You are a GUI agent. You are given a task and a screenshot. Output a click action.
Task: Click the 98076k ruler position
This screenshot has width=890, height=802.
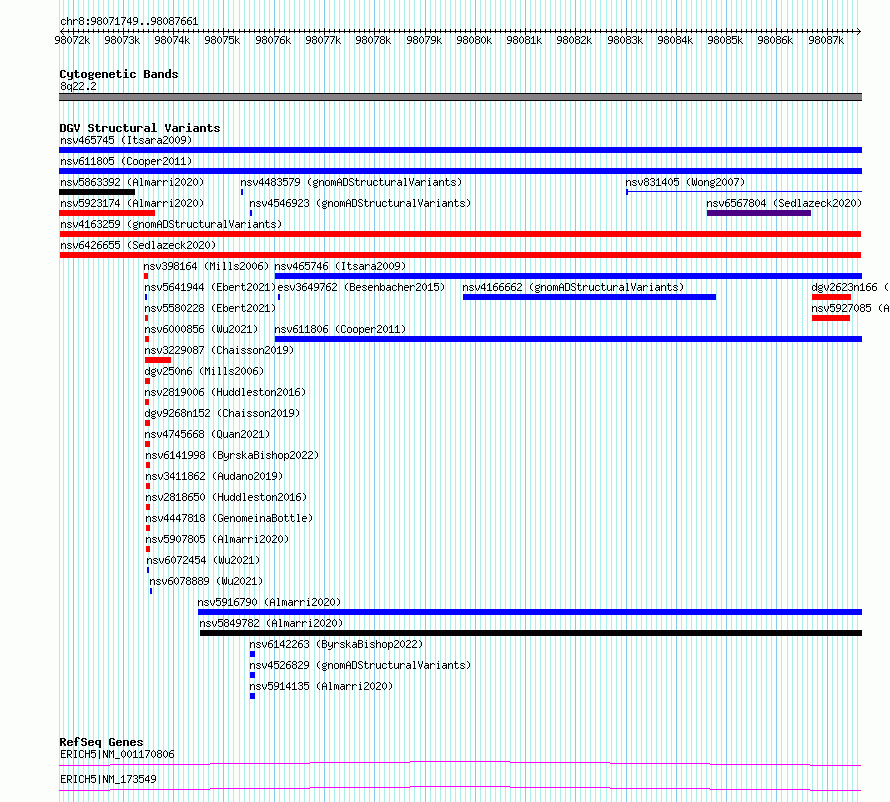tap(273, 40)
